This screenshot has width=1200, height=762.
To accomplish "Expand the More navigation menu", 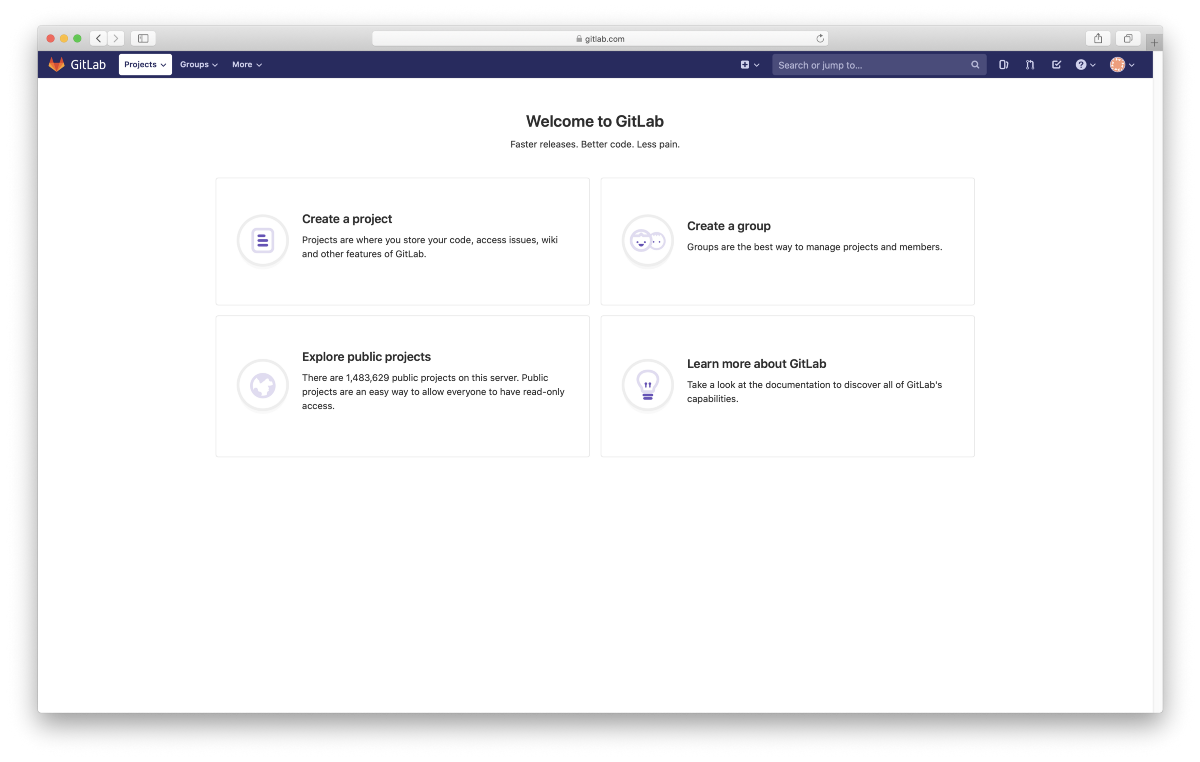I will click(x=247, y=64).
